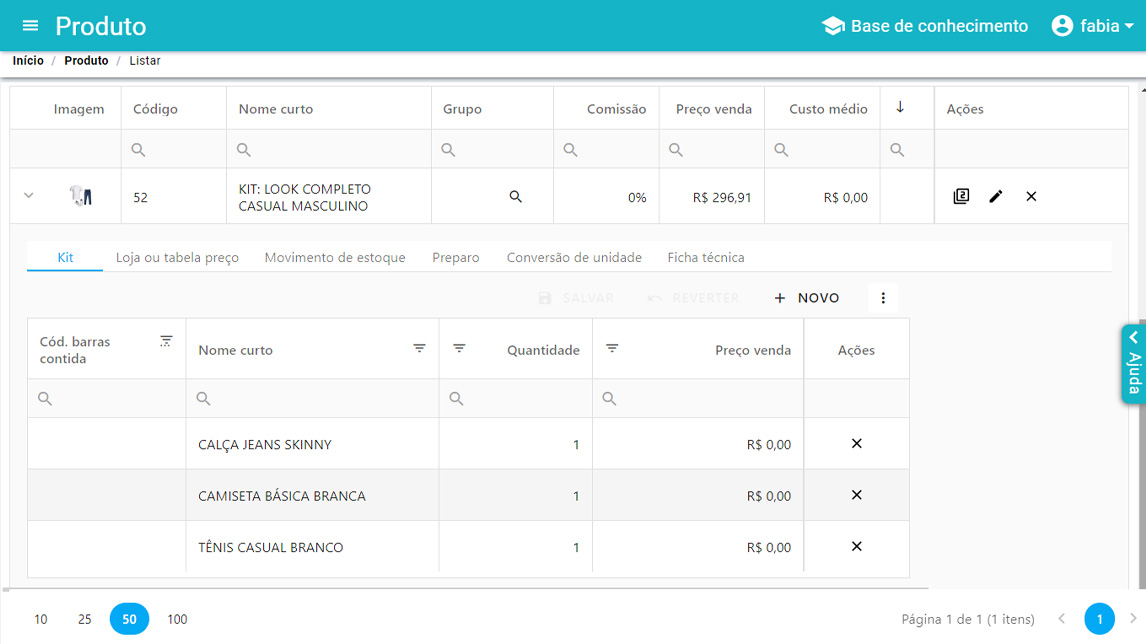Remove TÊNIS CASUAL BRANCO from the kit
Image resolution: width=1146 pixels, height=644 pixels.
coord(856,547)
